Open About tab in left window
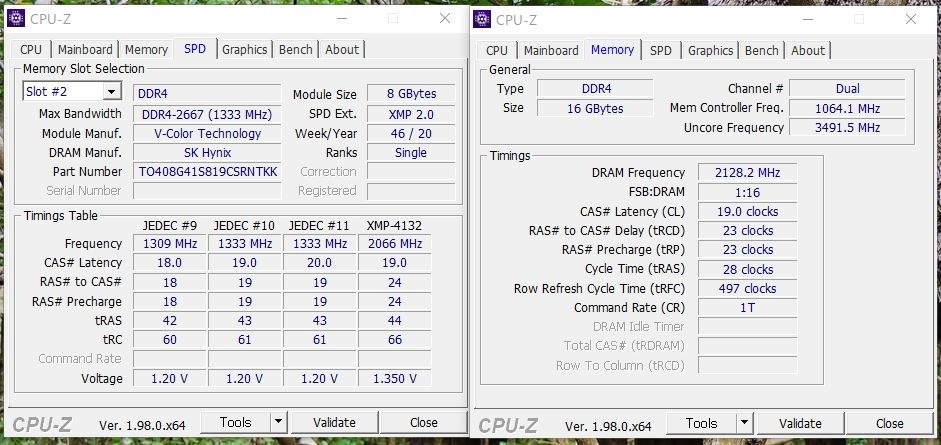The image size is (941, 445). [x=342, y=50]
